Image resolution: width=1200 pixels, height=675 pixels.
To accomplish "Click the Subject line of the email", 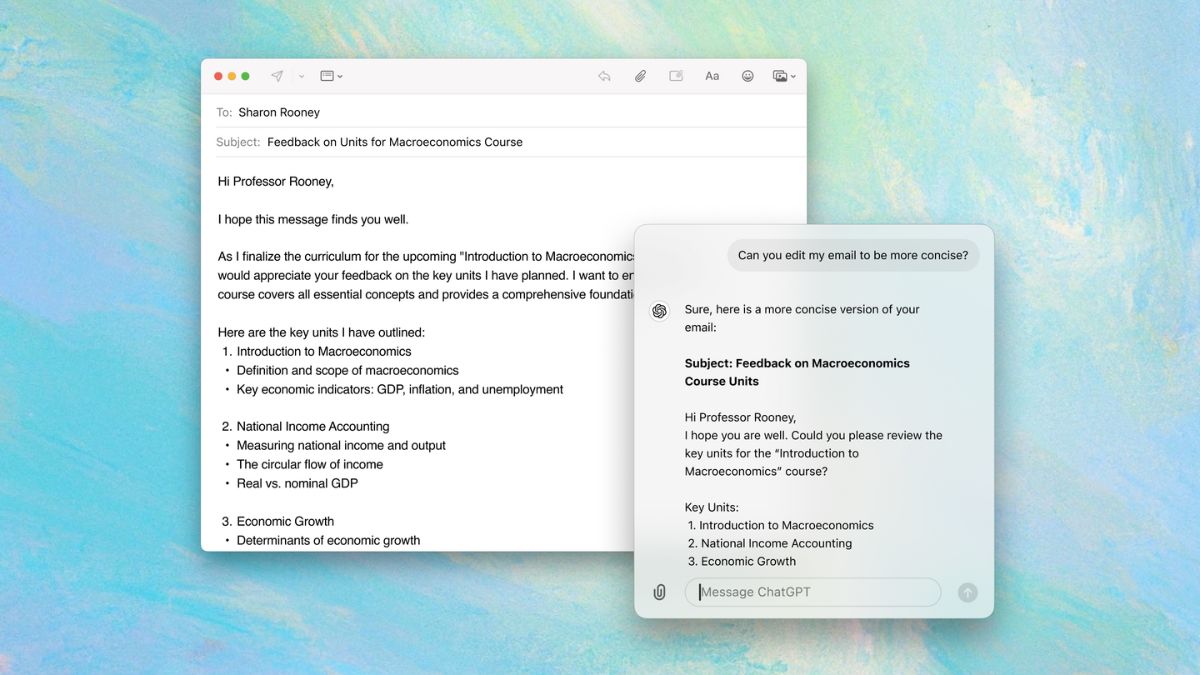I will click(394, 142).
